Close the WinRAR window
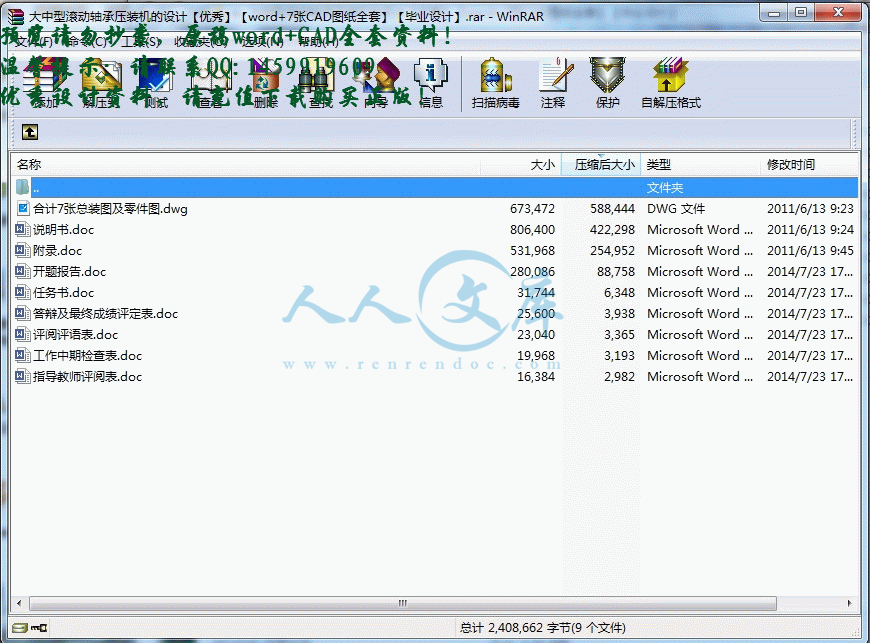The image size is (870, 643). (839, 12)
